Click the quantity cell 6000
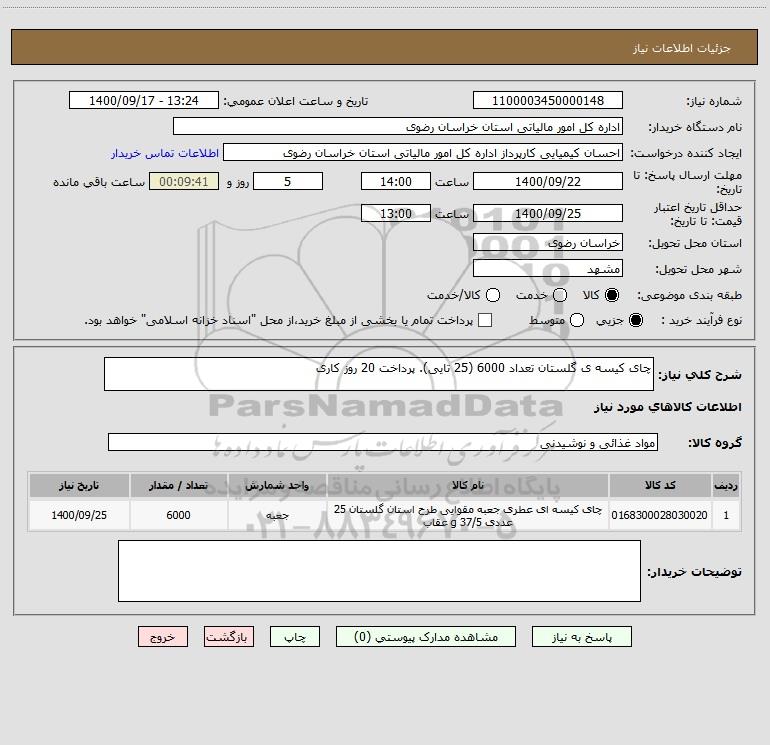This screenshot has height=745, width=770. point(178,515)
